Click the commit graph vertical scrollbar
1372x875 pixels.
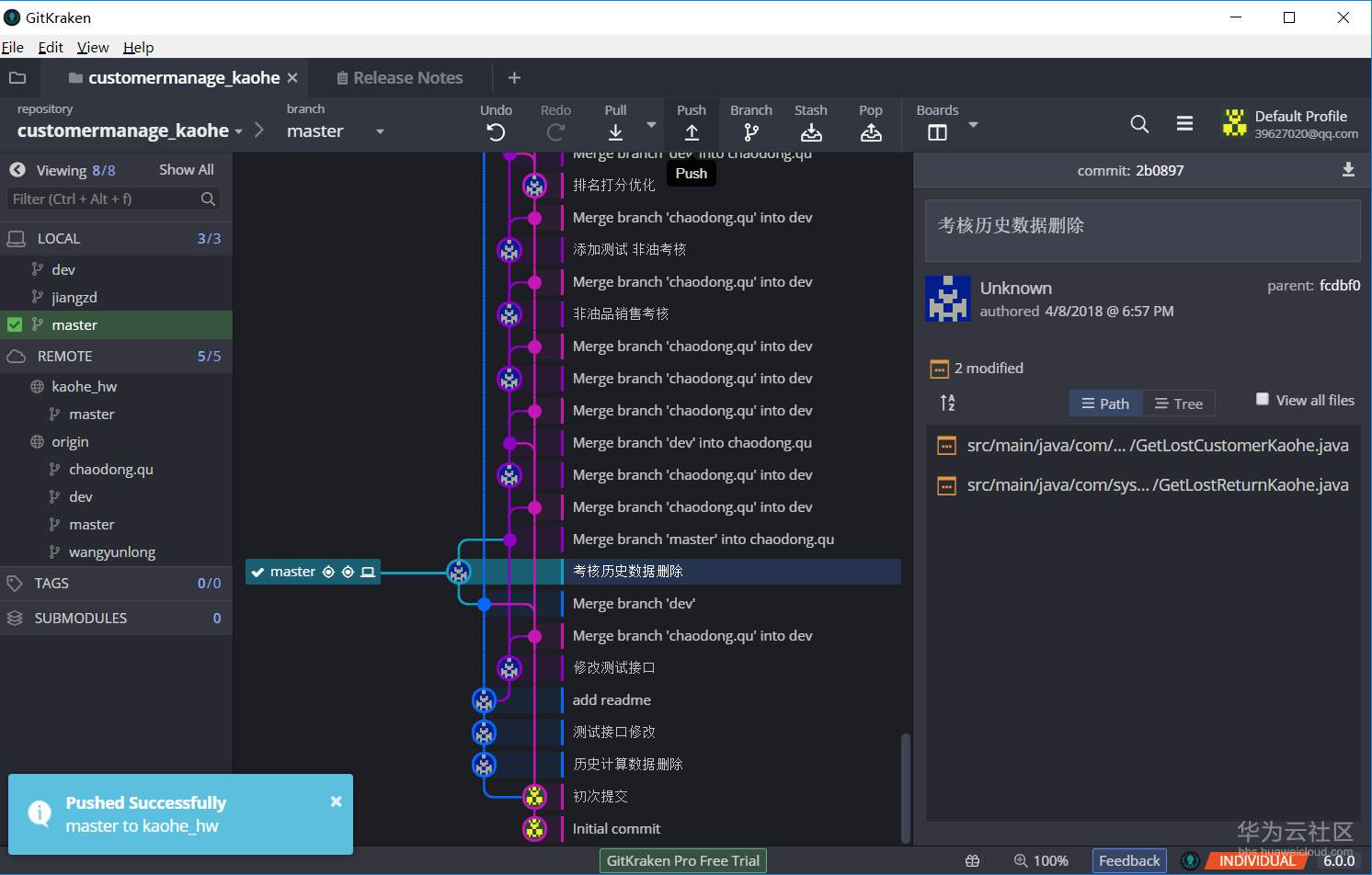pyautogui.click(x=906, y=788)
